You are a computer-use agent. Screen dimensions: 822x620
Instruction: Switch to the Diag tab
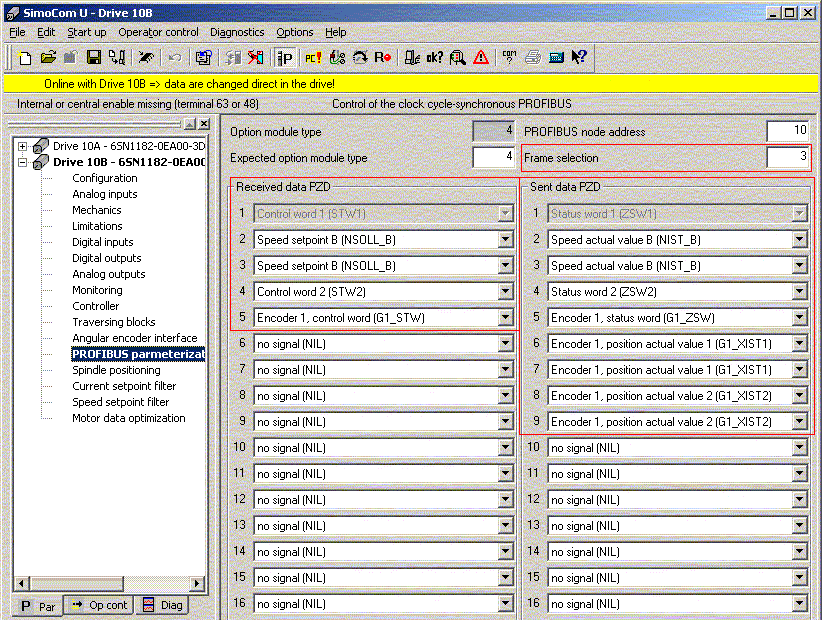[x=163, y=605]
